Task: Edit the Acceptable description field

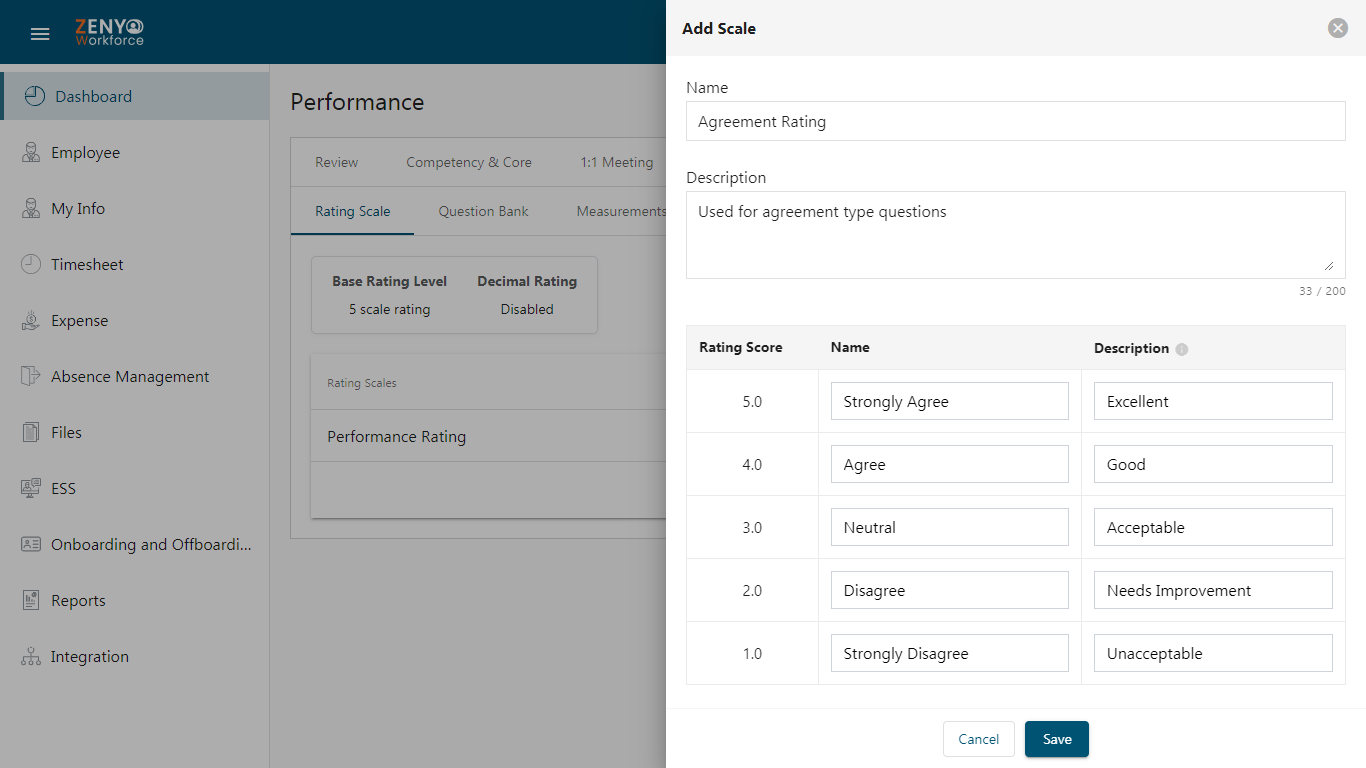Action: point(1213,527)
